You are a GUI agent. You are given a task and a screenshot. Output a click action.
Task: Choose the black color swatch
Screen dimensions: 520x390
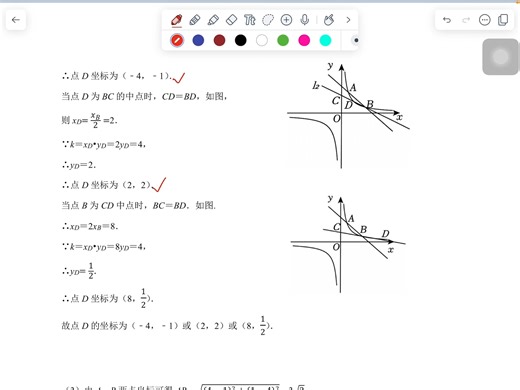pyautogui.click(x=241, y=40)
